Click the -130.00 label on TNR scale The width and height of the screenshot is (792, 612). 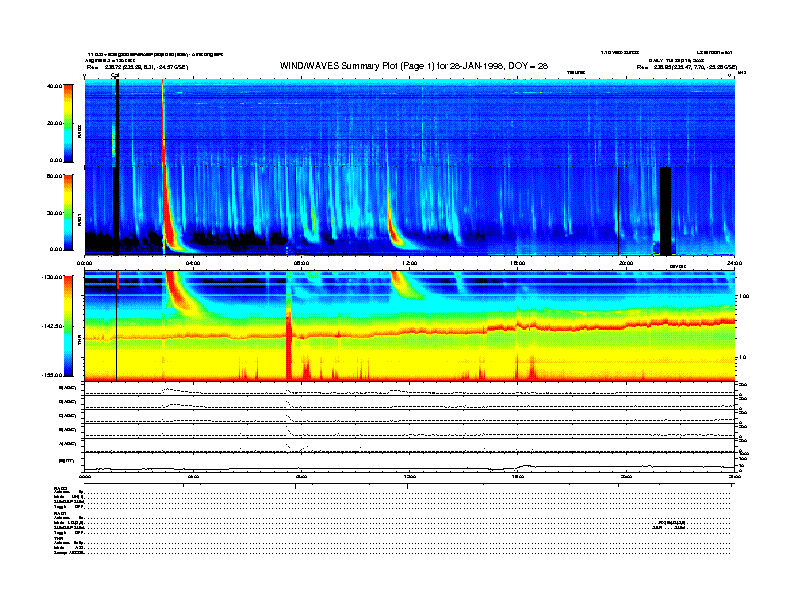[x=53, y=277]
